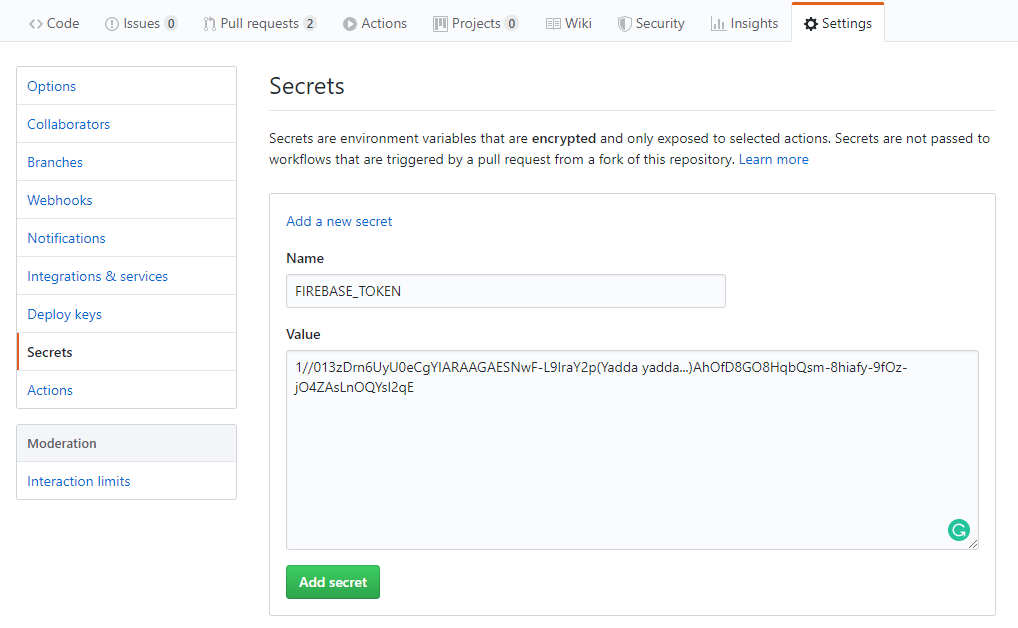The height and width of the screenshot is (628, 1018).
Task: Click the Add secret button
Action: click(x=333, y=581)
